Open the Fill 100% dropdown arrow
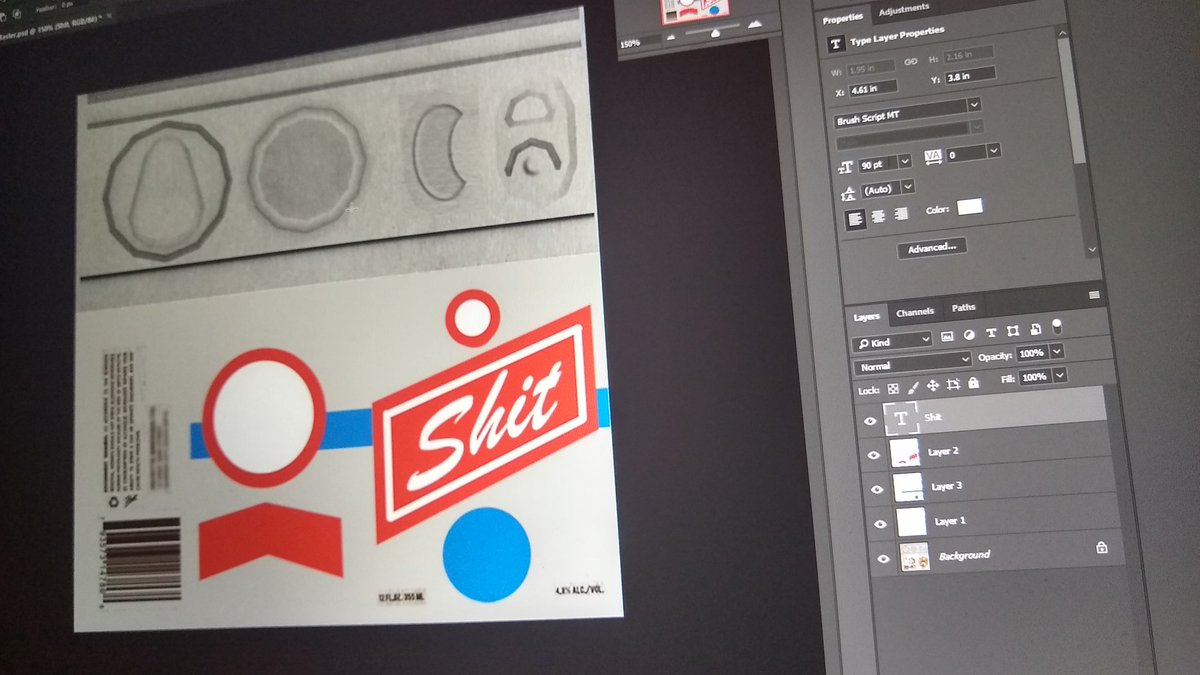The image size is (1200, 675). pyautogui.click(x=1060, y=375)
